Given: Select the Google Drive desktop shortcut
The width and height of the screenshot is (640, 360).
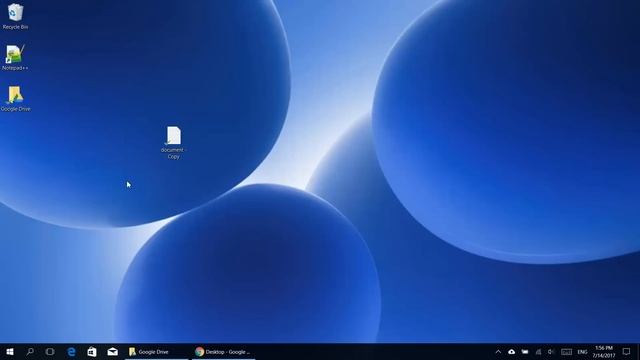Looking at the screenshot, I should pos(15,98).
